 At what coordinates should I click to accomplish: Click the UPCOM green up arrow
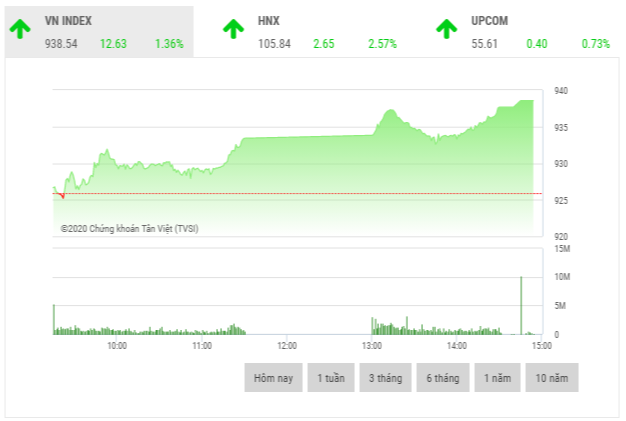[x=446, y=29]
